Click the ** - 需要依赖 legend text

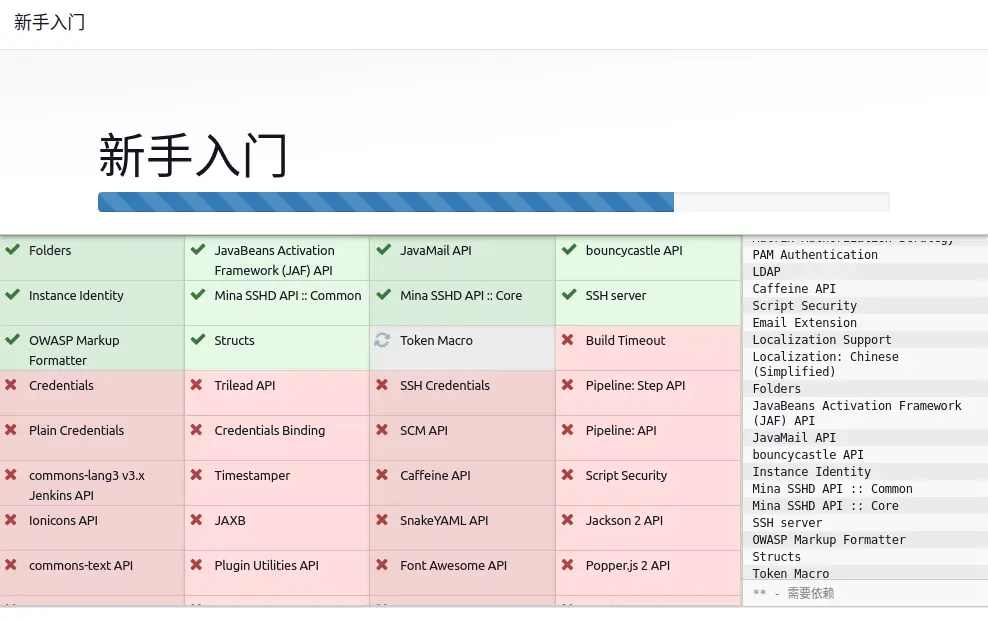[x=793, y=593]
